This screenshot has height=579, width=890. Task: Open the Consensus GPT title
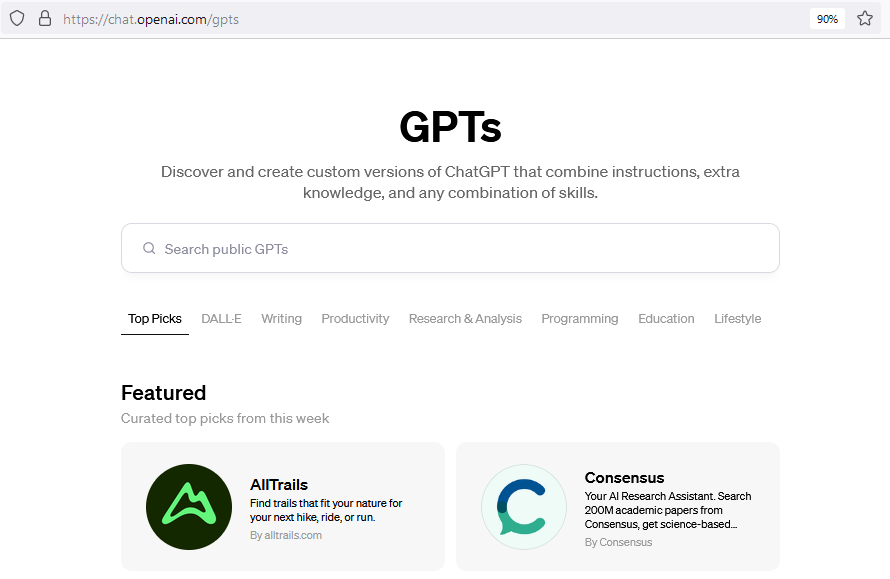click(624, 477)
